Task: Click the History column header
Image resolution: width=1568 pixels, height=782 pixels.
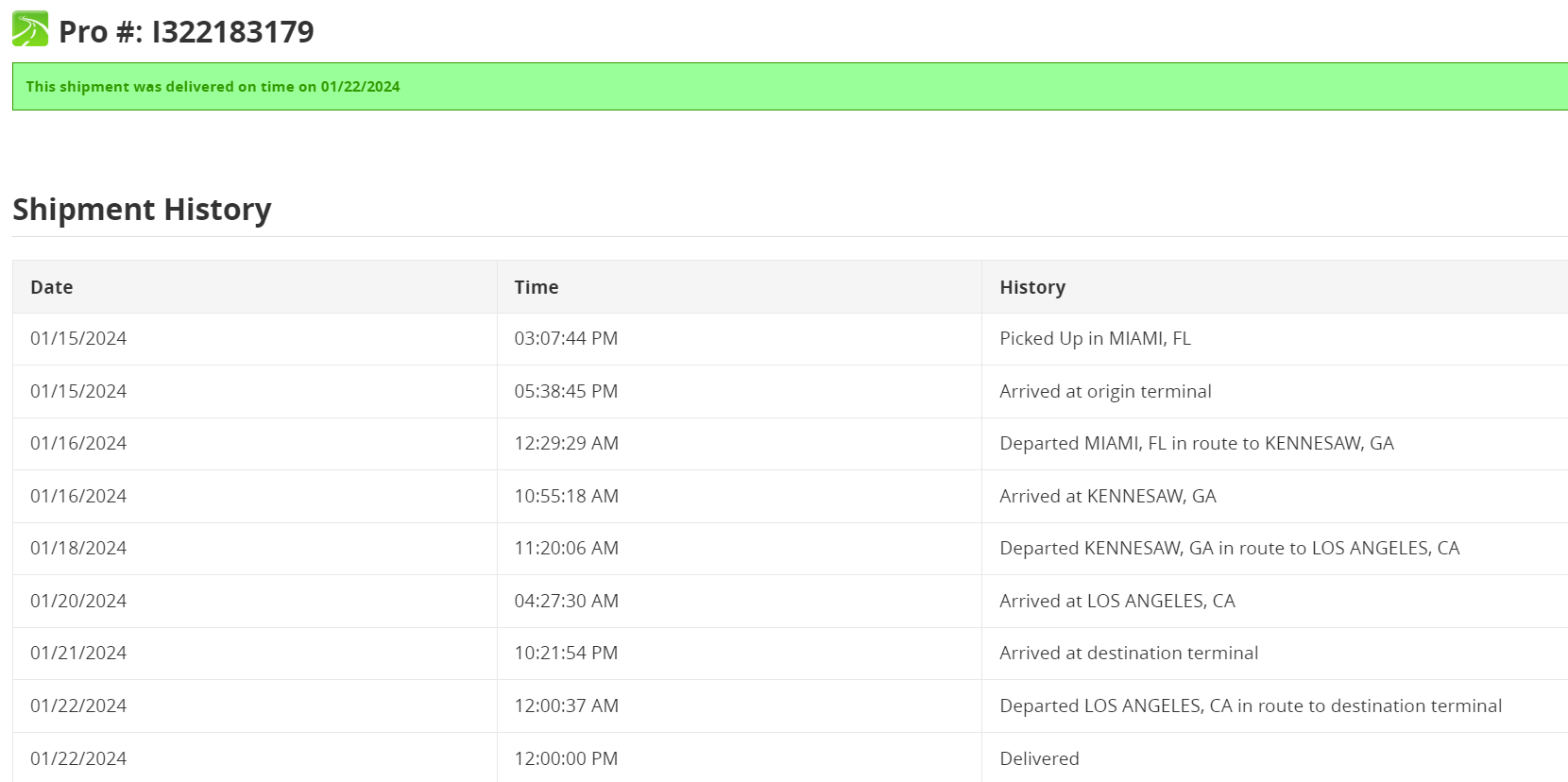Action: point(1032,287)
